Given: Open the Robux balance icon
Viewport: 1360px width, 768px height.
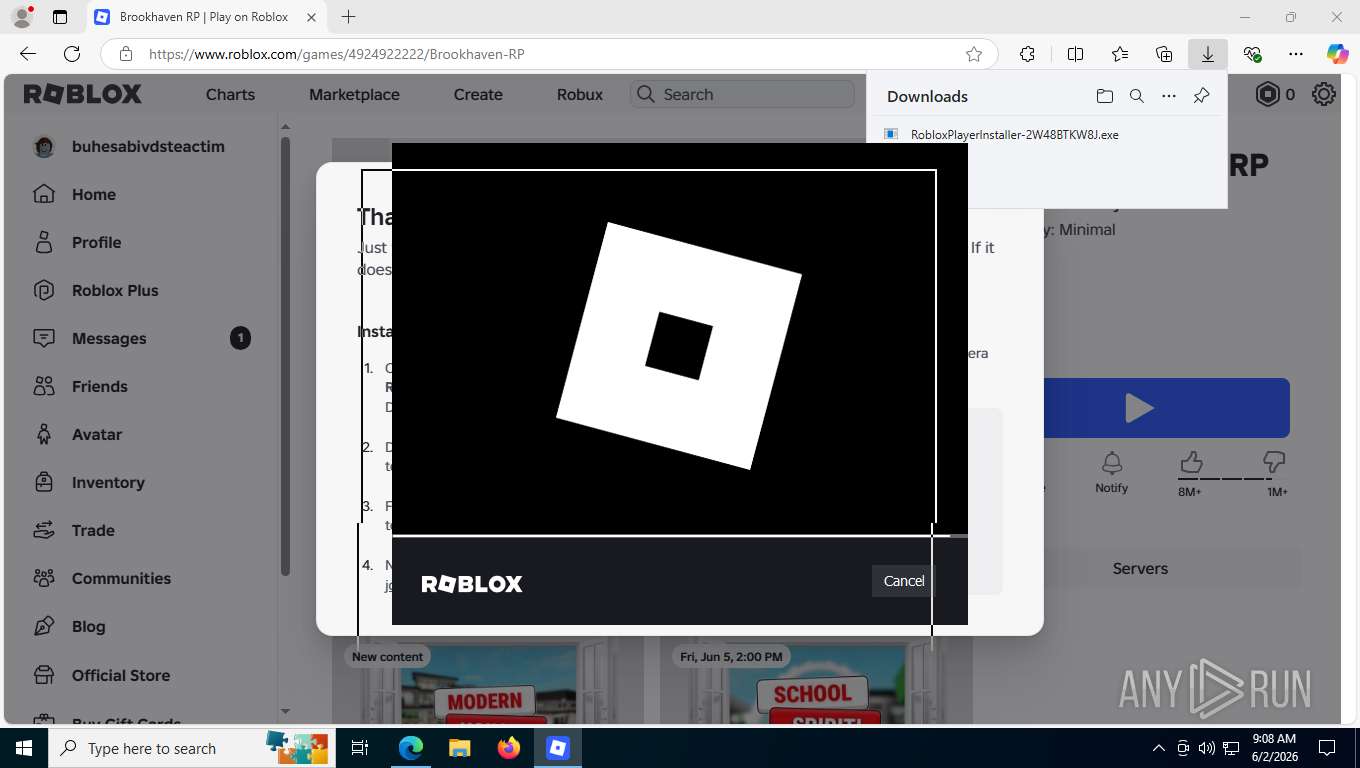Looking at the screenshot, I should 1268,94.
